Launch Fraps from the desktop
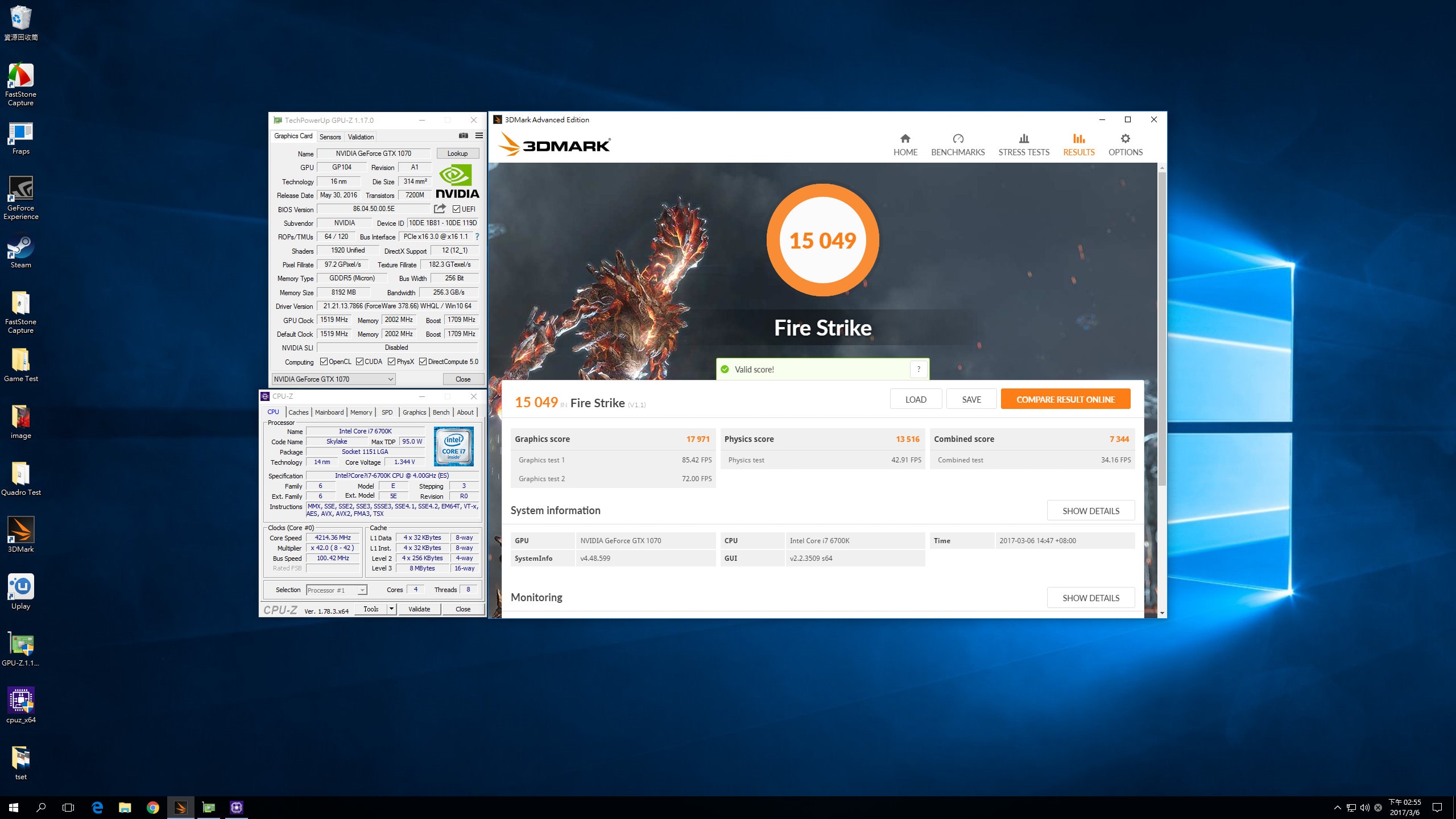 [20, 138]
